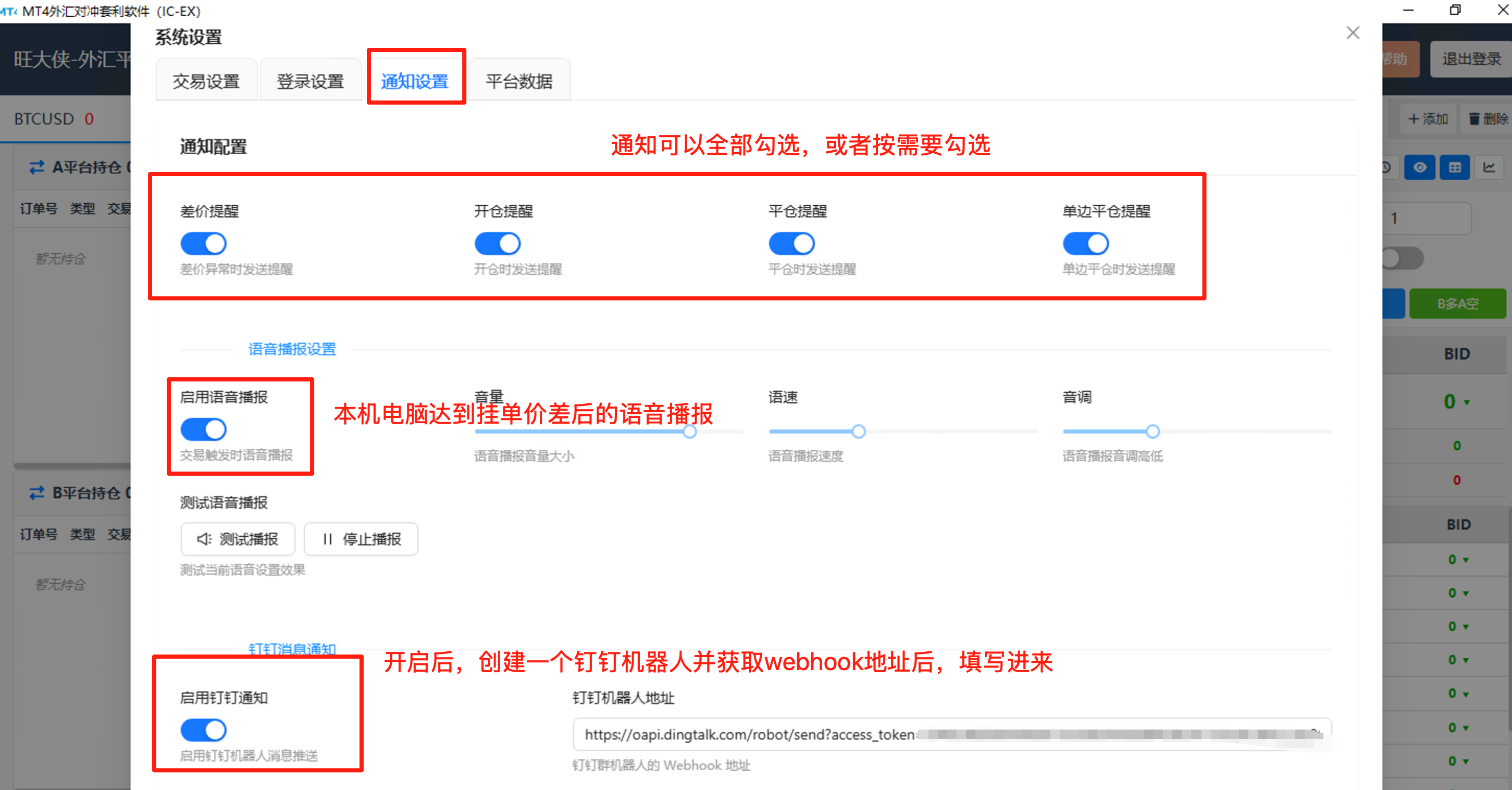Open the line chart icon button
Image resolution: width=1512 pixels, height=790 pixels.
(x=1489, y=168)
